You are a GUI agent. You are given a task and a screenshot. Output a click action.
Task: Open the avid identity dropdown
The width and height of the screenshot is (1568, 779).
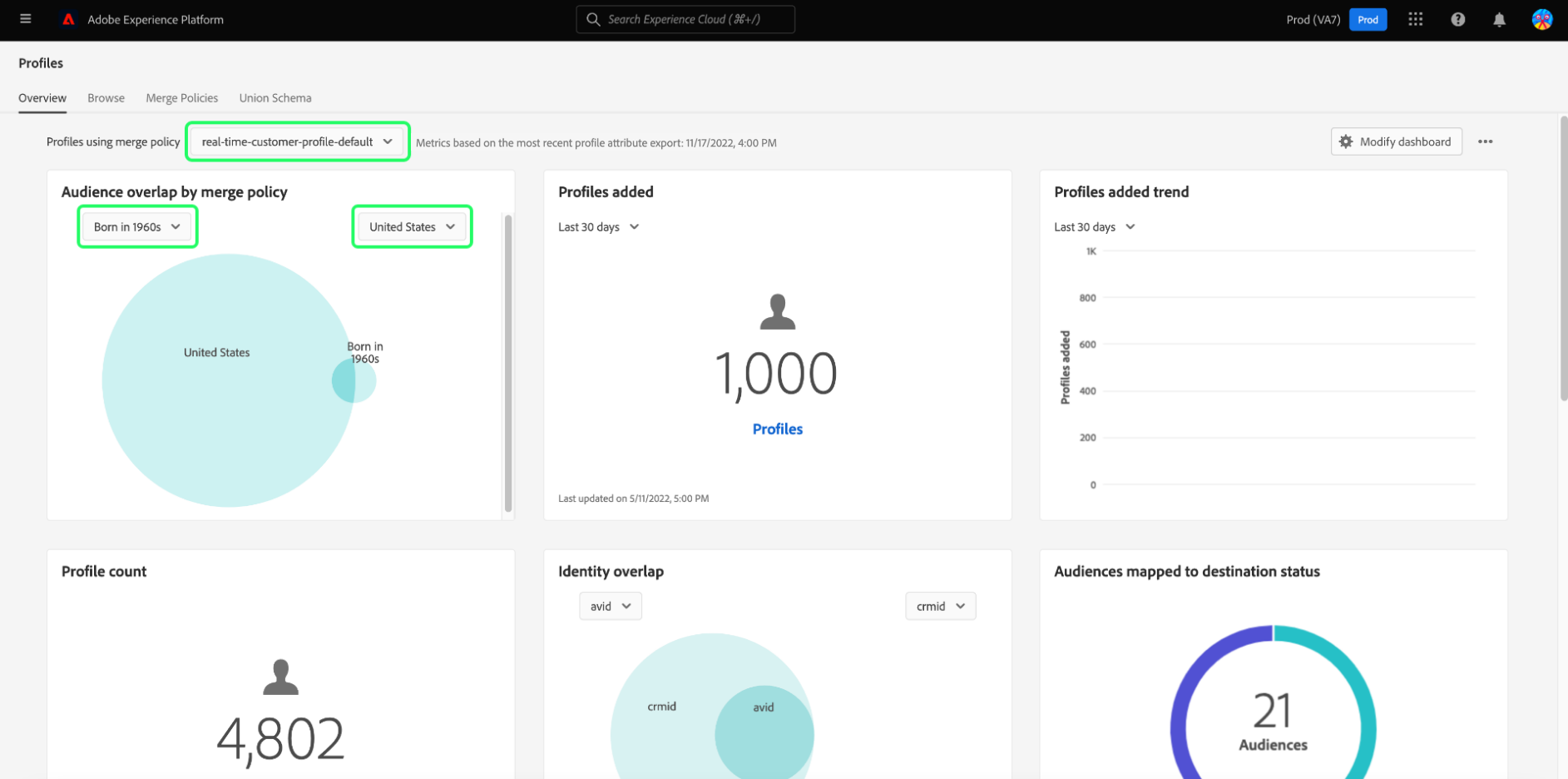point(611,606)
